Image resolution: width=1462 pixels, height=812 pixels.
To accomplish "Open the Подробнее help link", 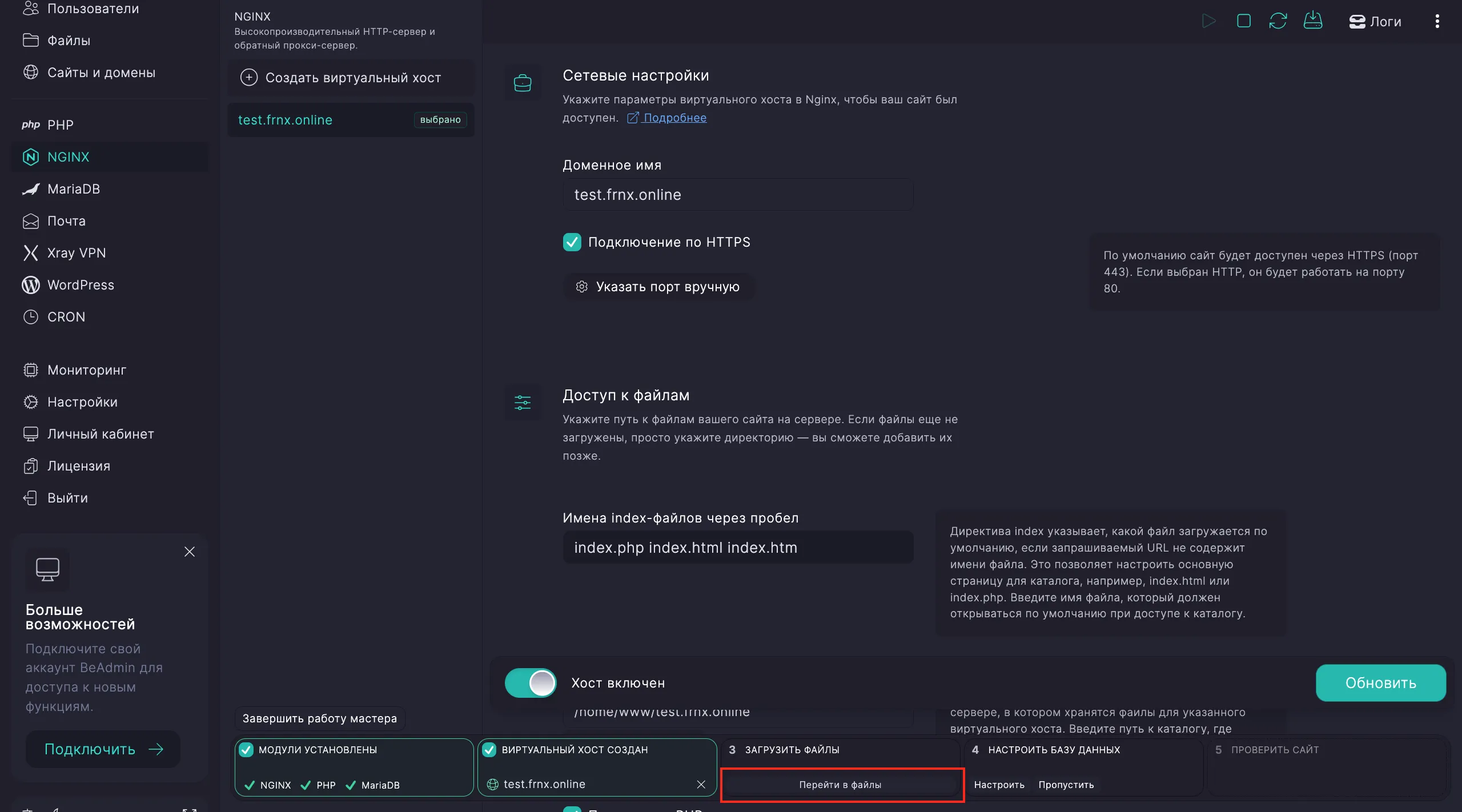I will 674,118.
